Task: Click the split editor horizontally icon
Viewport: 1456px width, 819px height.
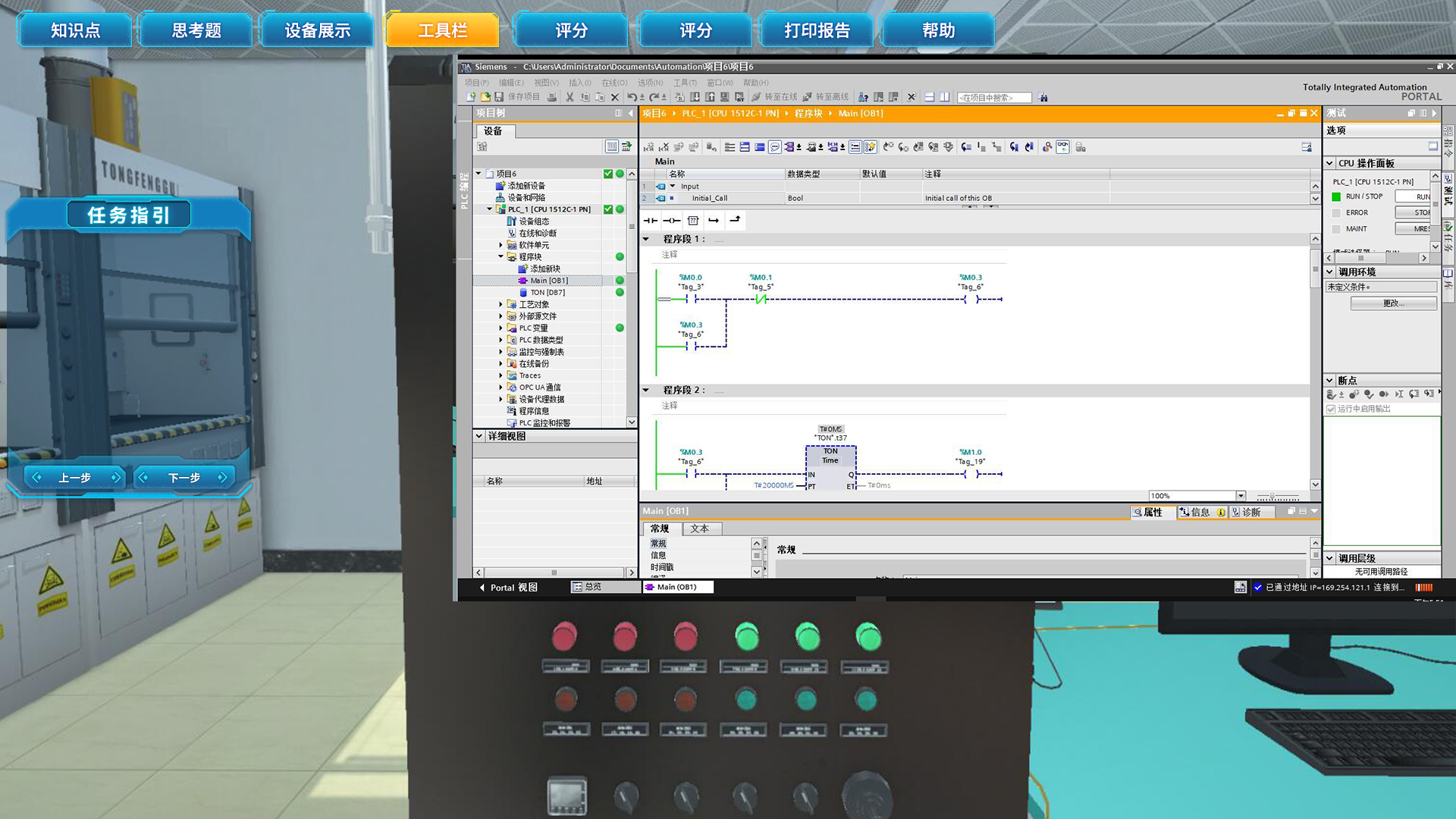Action: [x=929, y=97]
